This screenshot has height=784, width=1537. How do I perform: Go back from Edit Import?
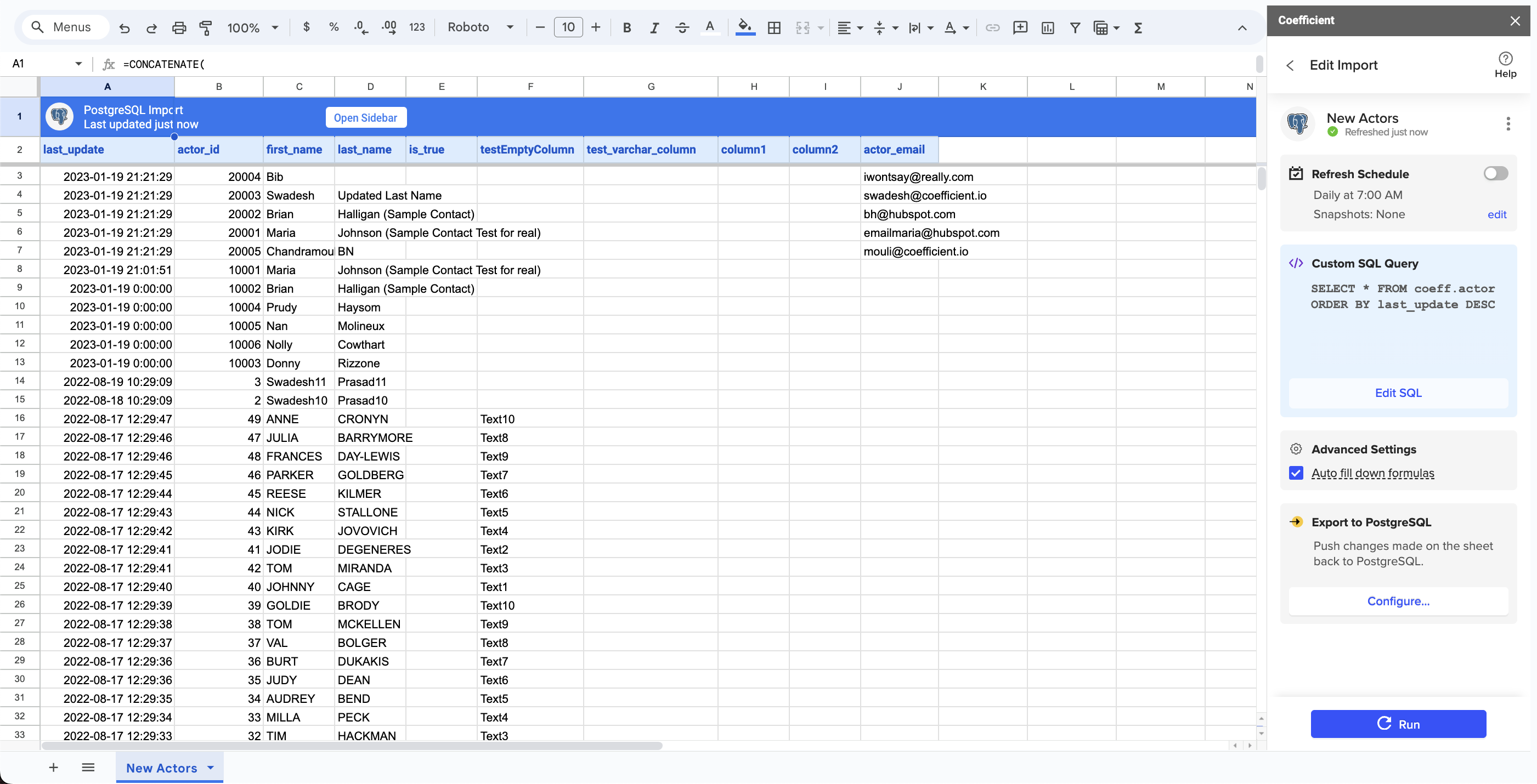coord(1290,66)
